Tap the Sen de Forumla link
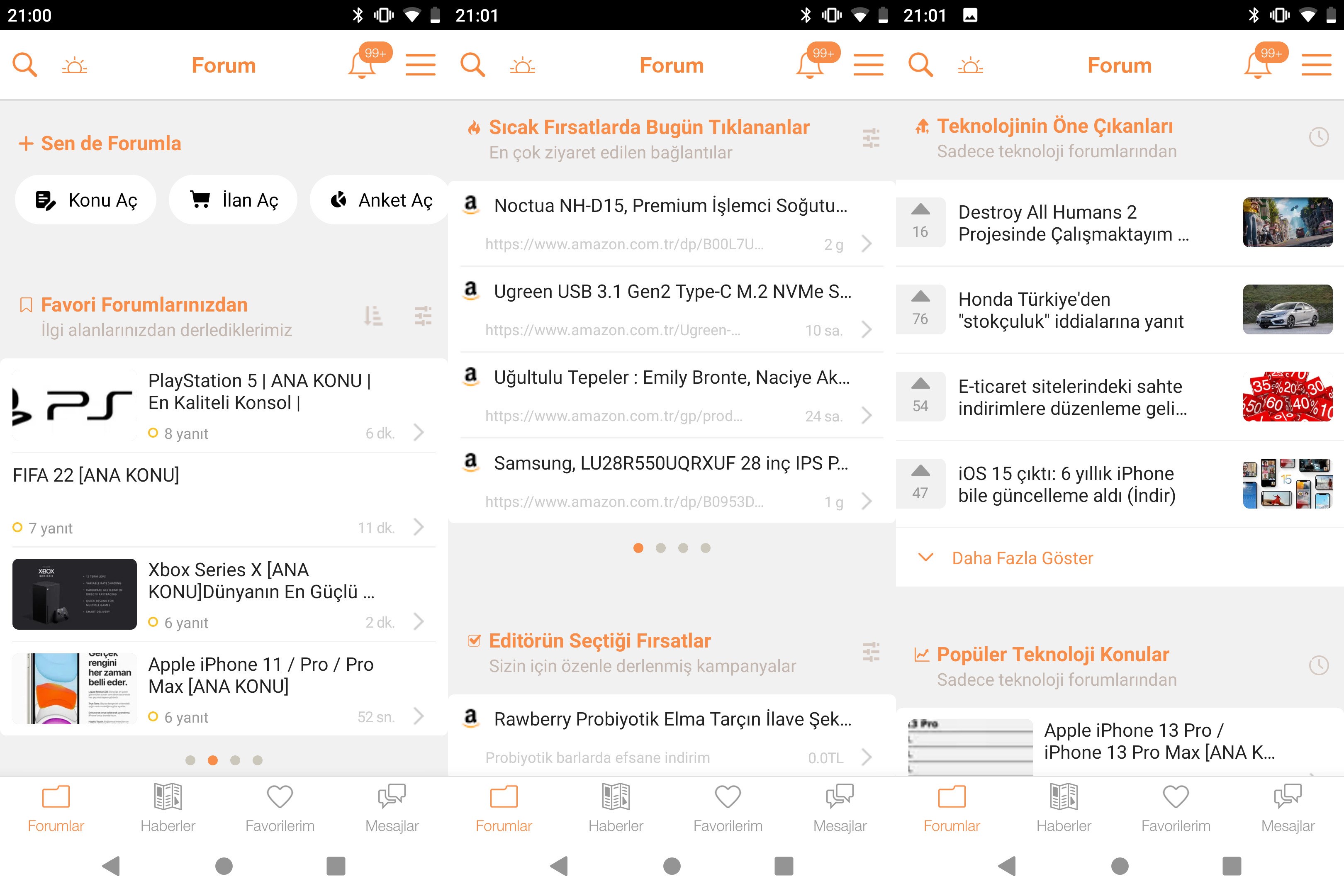Image resolution: width=1344 pixels, height=896 pixels. coord(100,144)
